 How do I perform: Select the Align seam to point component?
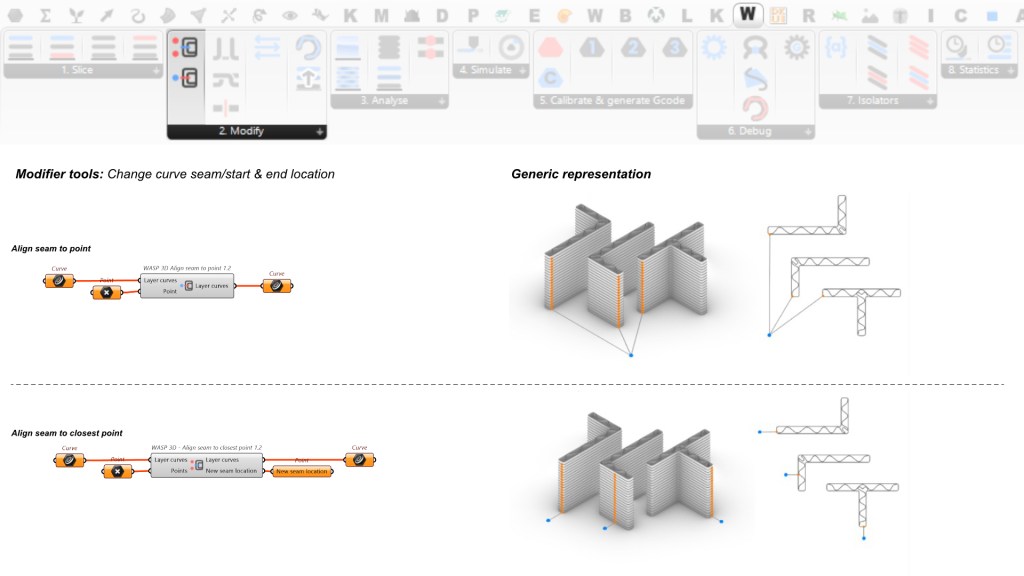point(187,285)
